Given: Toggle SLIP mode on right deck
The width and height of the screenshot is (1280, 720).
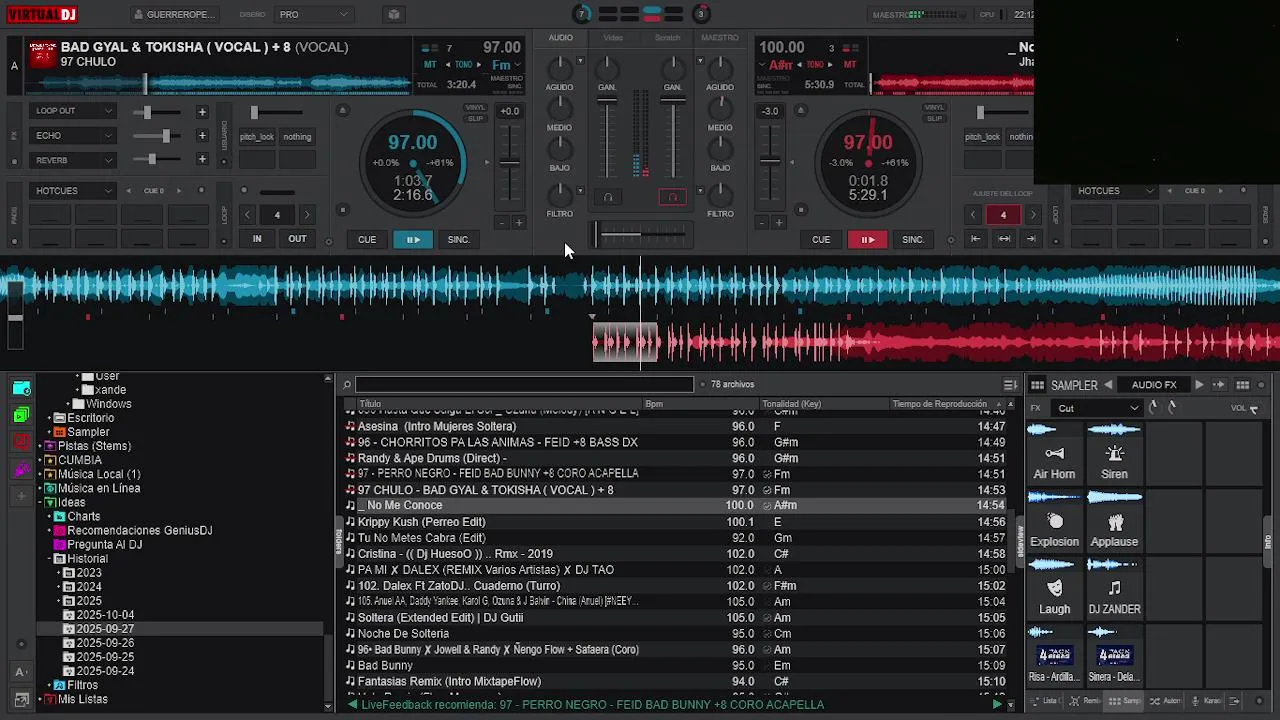Looking at the screenshot, I should 934,118.
